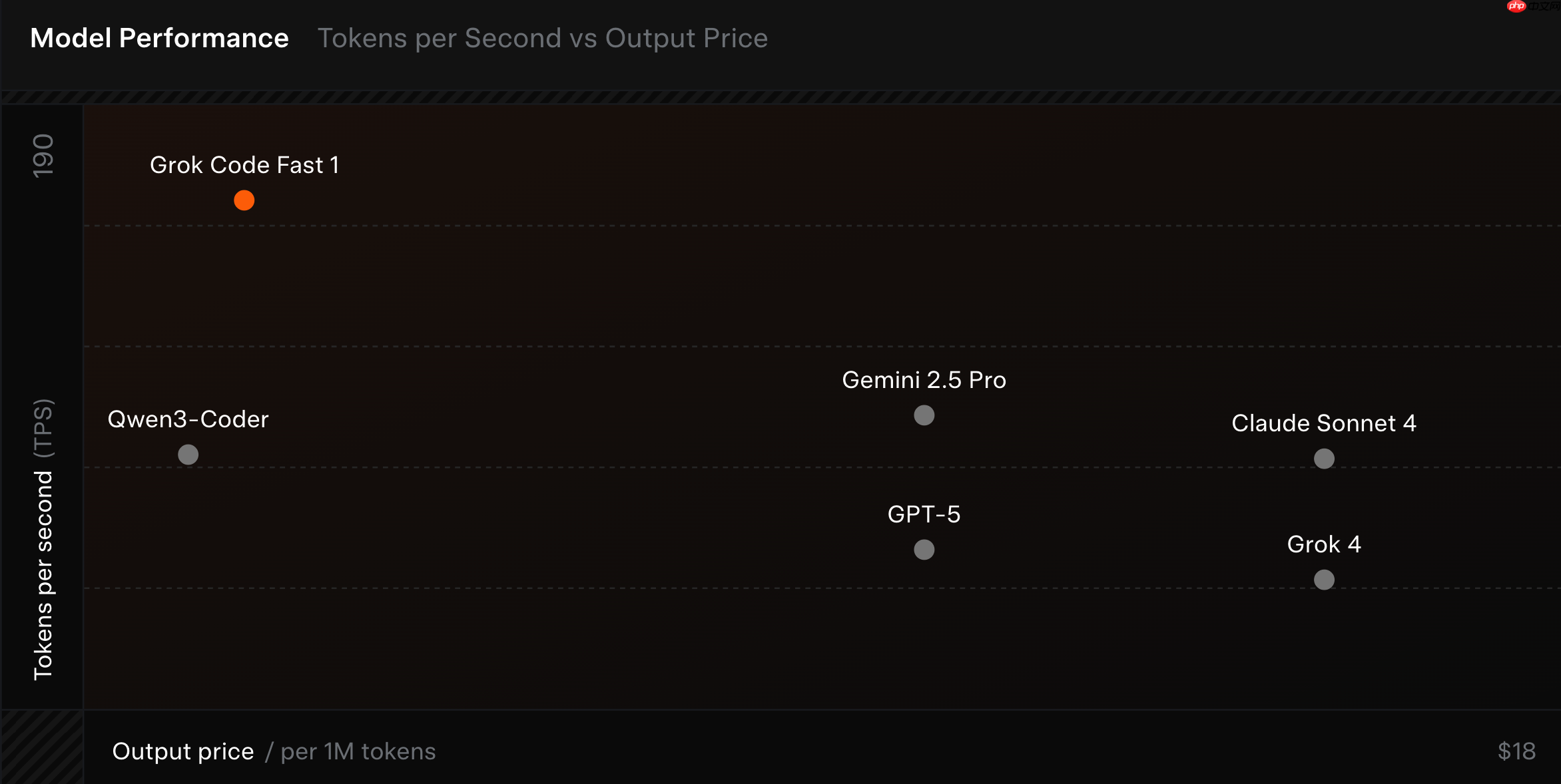Select the Qwen3-Coder gray data point

click(x=188, y=455)
